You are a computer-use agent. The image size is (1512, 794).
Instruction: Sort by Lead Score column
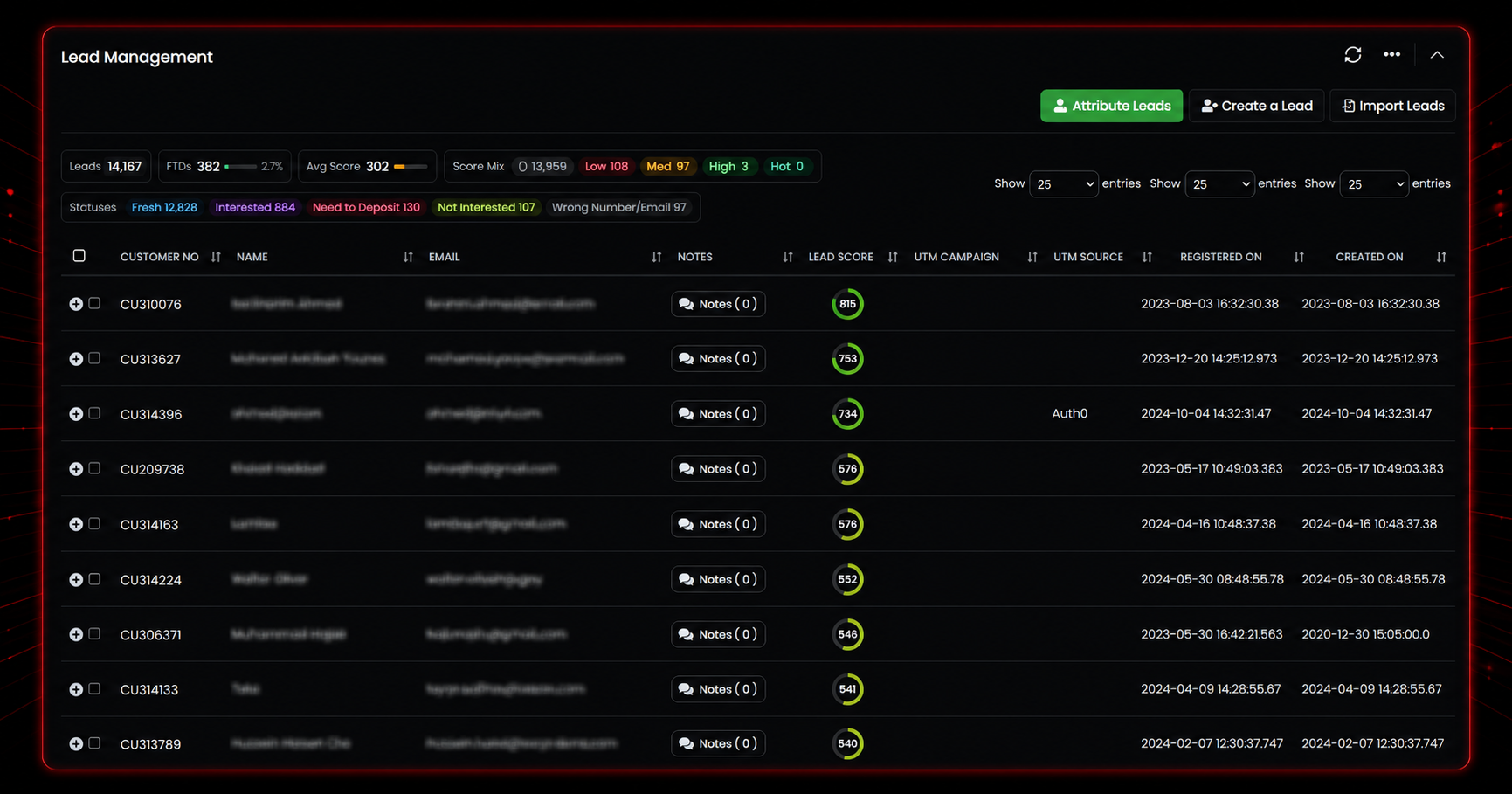point(893,257)
